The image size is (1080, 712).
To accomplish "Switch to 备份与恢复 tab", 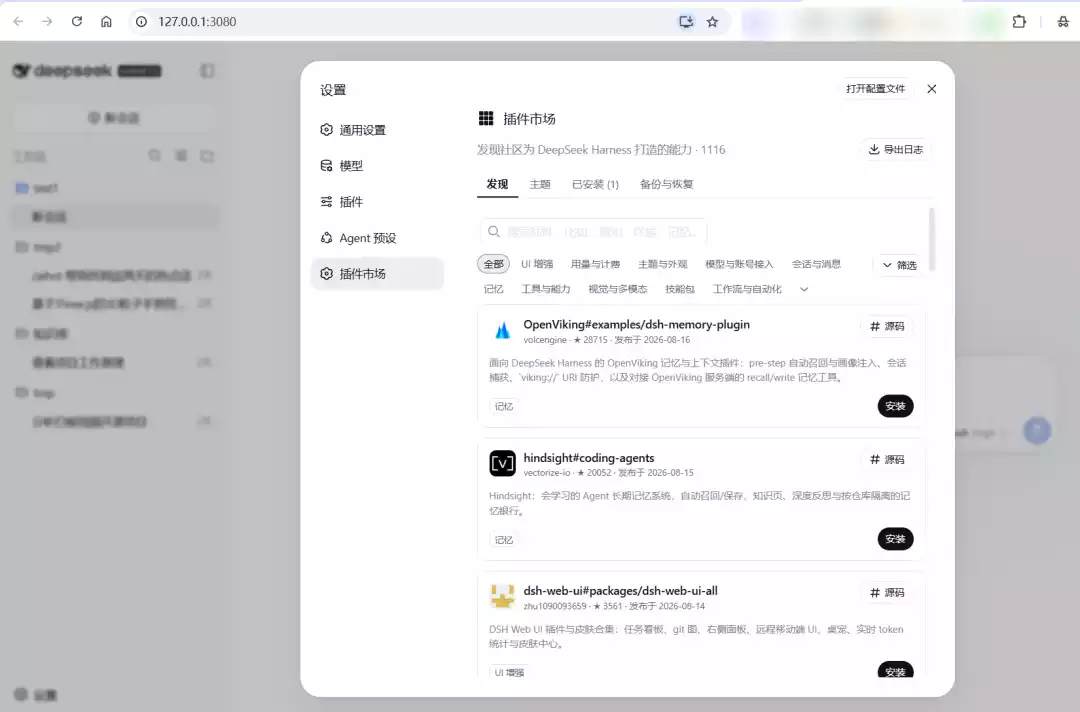I will (666, 184).
